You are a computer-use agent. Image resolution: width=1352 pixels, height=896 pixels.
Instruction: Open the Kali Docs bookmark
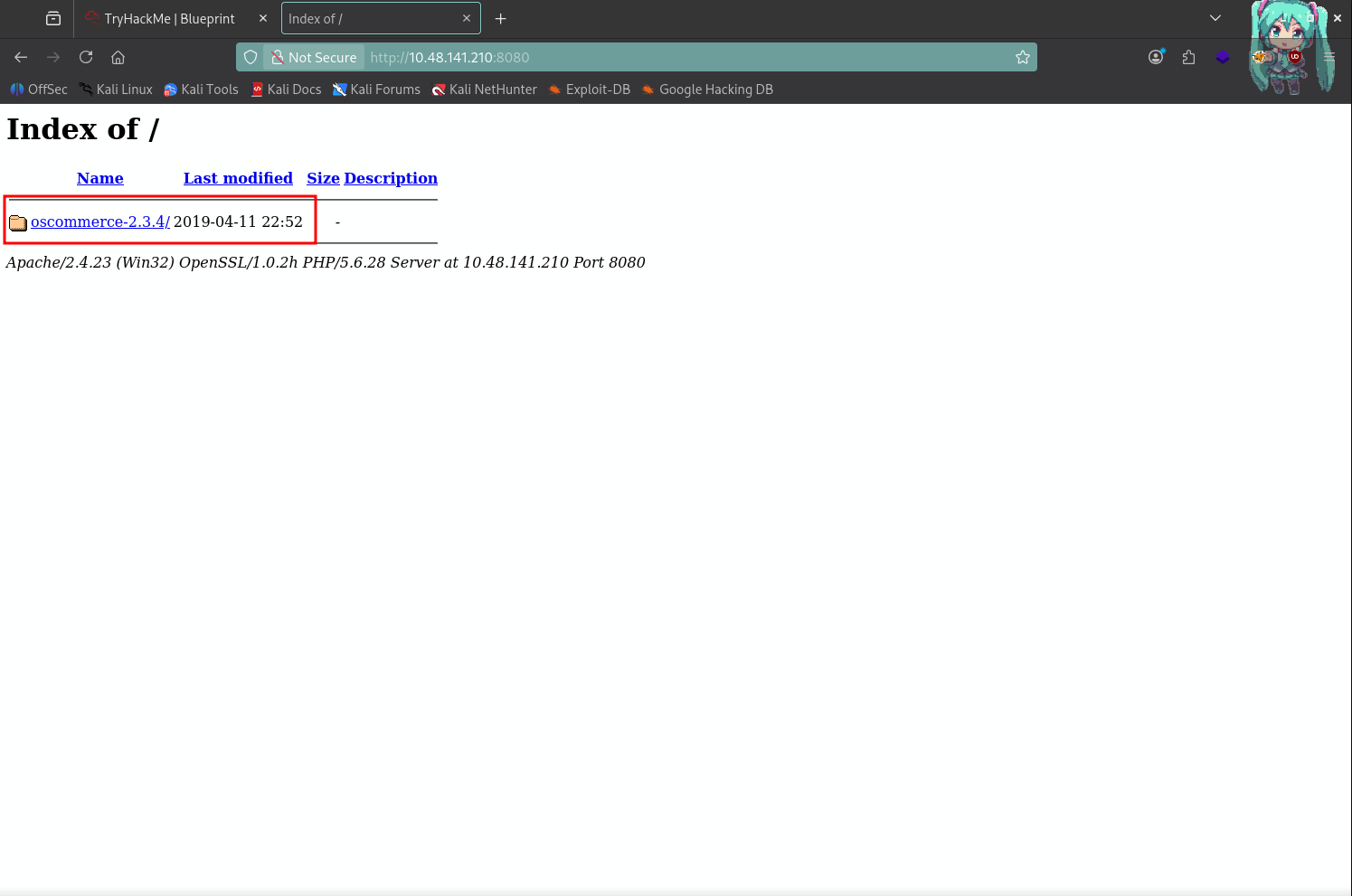point(286,90)
